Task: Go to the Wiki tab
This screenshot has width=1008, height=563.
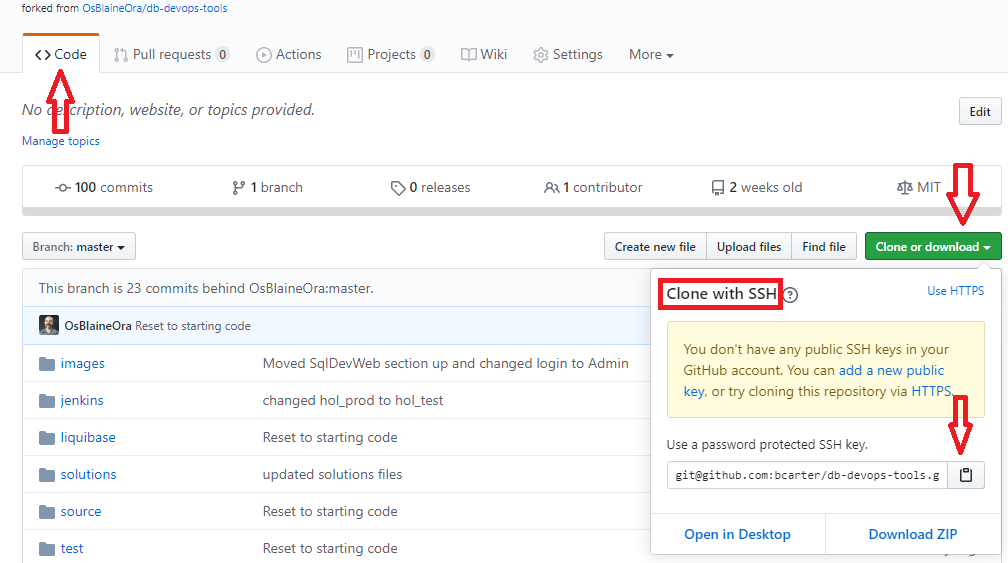Action: click(484, 55)
